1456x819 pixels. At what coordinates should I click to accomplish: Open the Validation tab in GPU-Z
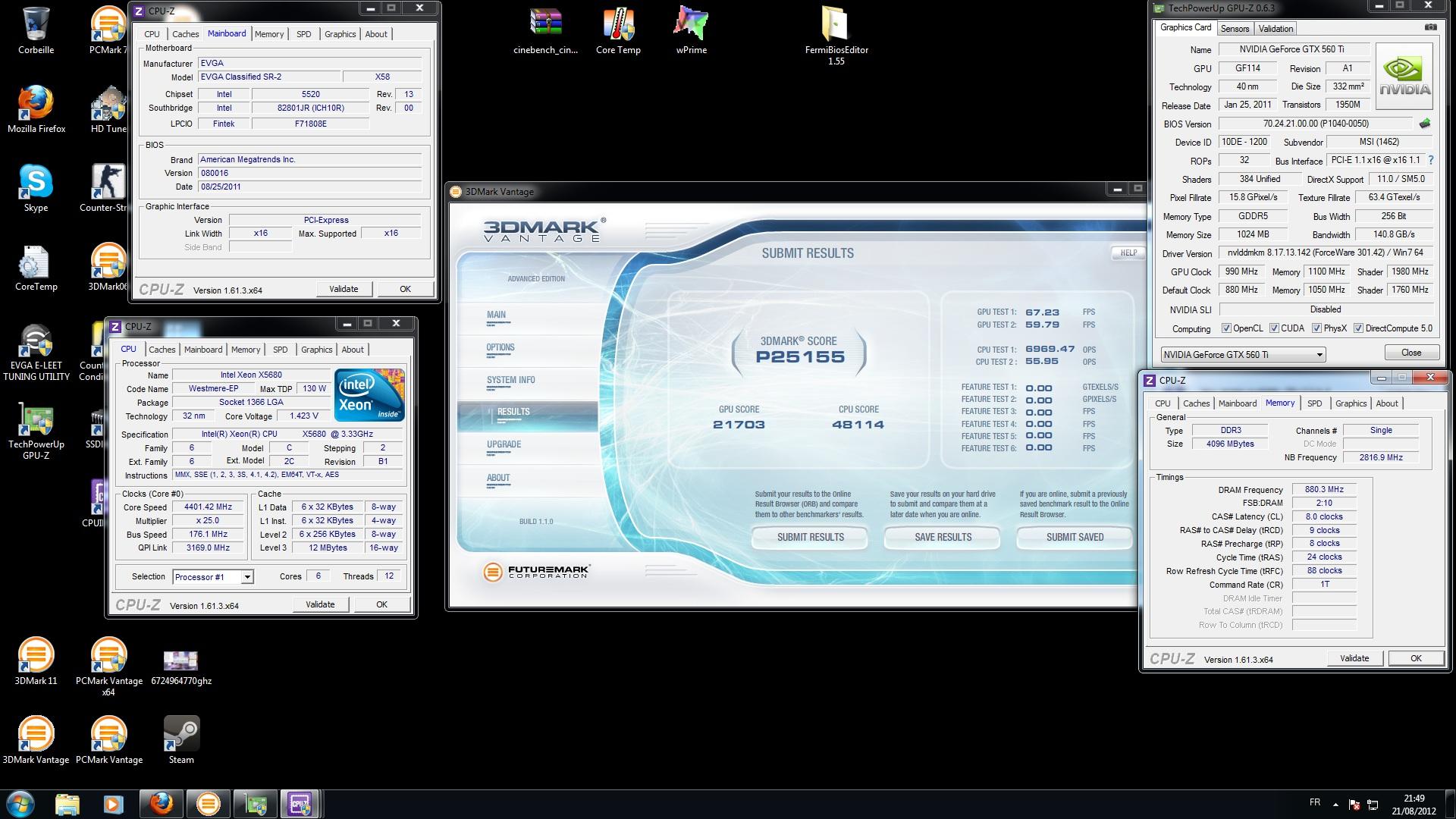[1276, 29]
